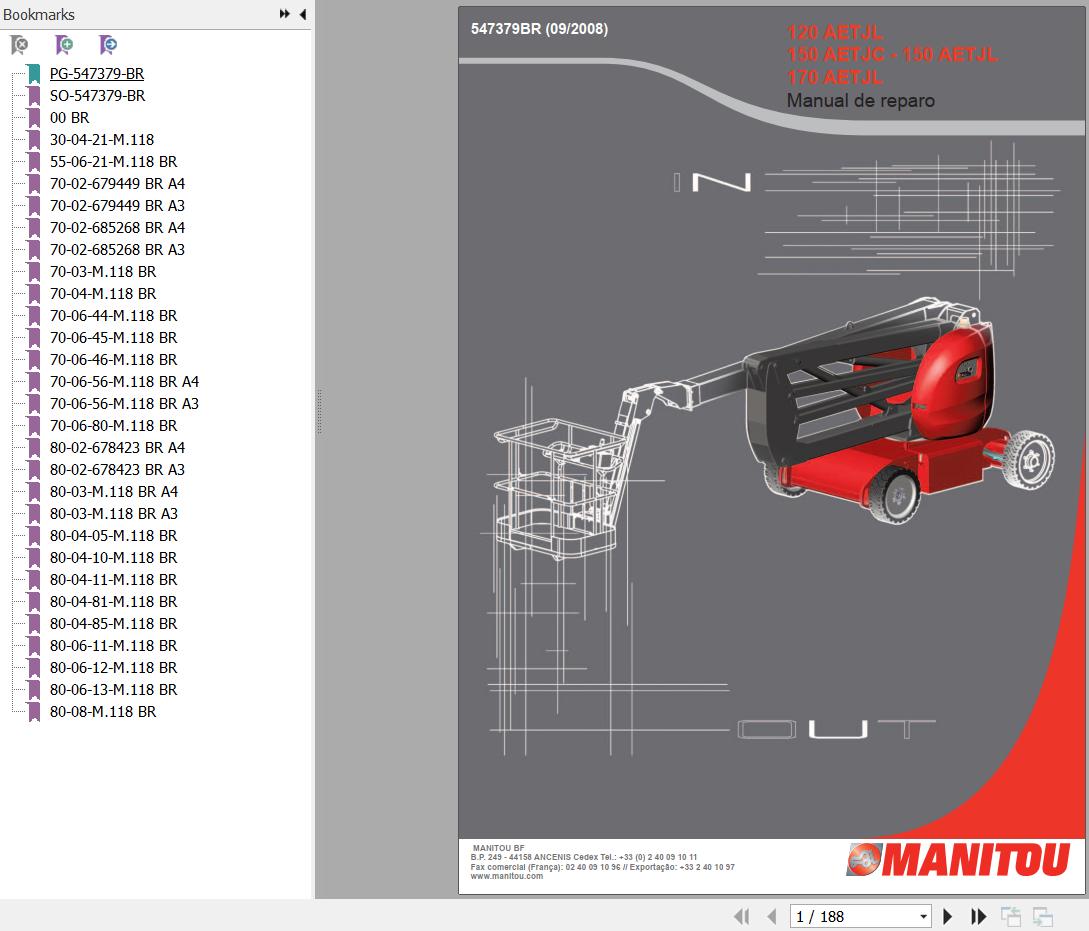Select bookmark 80-04-81-M.118 BR
This screenshot has height=931, width=1089.
tap(114, 602)
